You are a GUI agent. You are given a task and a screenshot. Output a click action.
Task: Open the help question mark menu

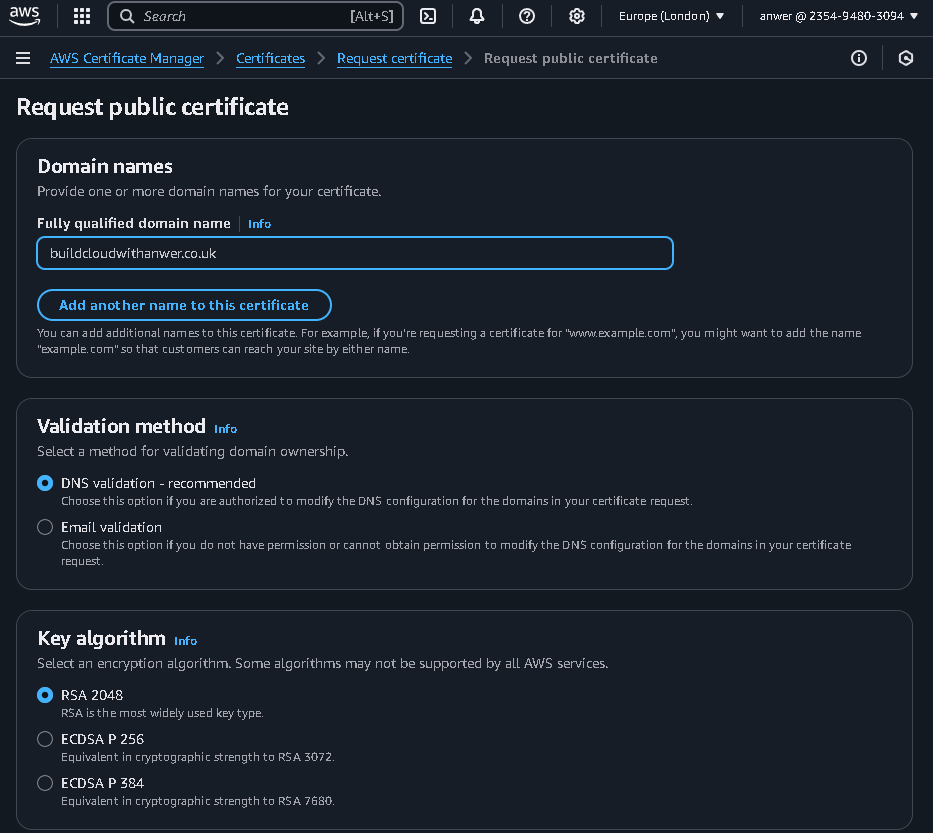(x=527, y=16)
